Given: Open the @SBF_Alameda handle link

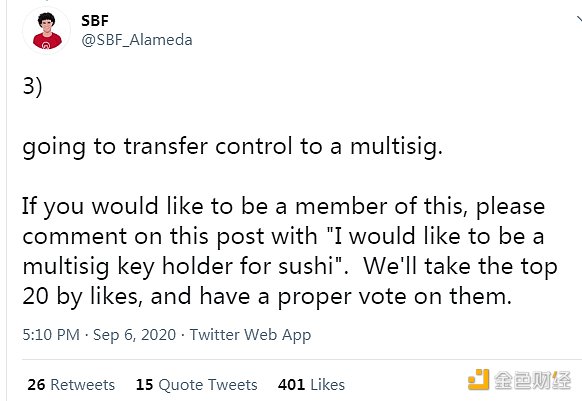Looking at the screenshot, I should 137,40.
